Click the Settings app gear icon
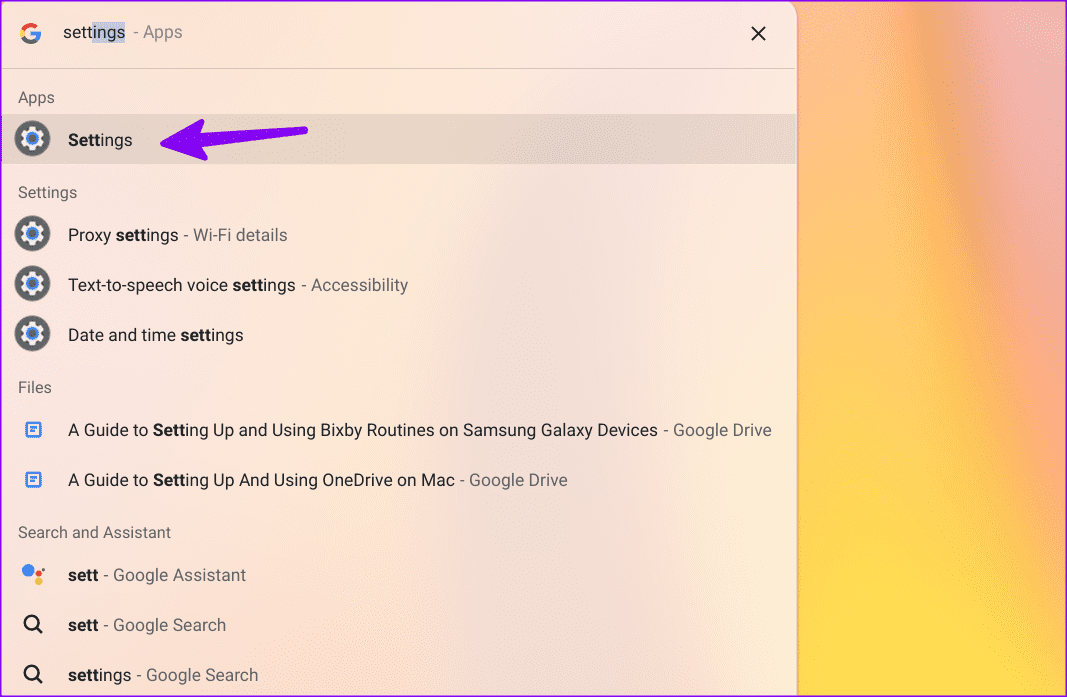Image resolution: width=1067 pixels, height=697 pixels. (33, 139)
